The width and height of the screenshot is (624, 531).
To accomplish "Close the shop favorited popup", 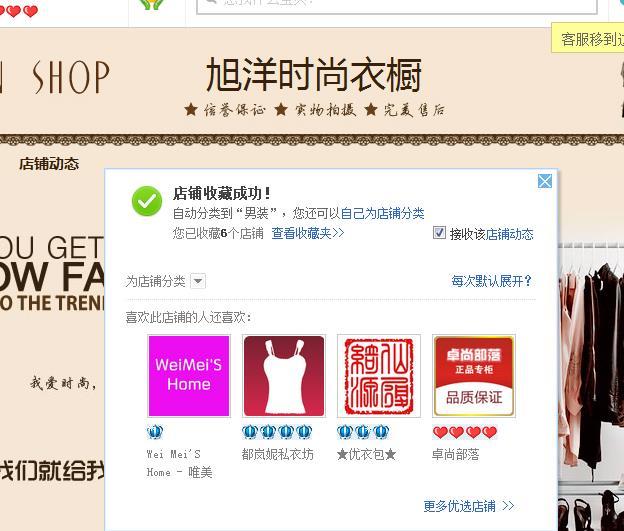I will click(x=544, y=181).
